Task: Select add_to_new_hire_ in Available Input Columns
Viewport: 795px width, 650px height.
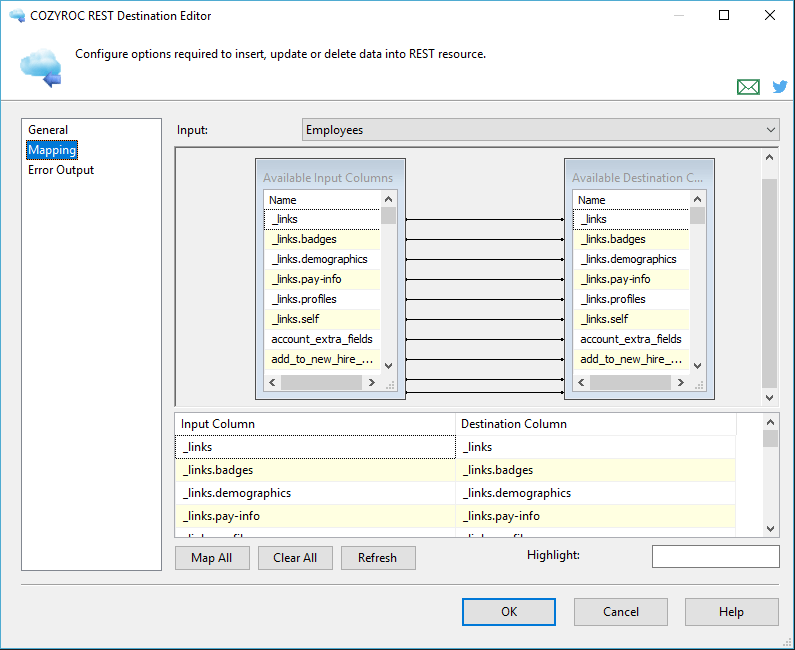Action: click(322, 359)
